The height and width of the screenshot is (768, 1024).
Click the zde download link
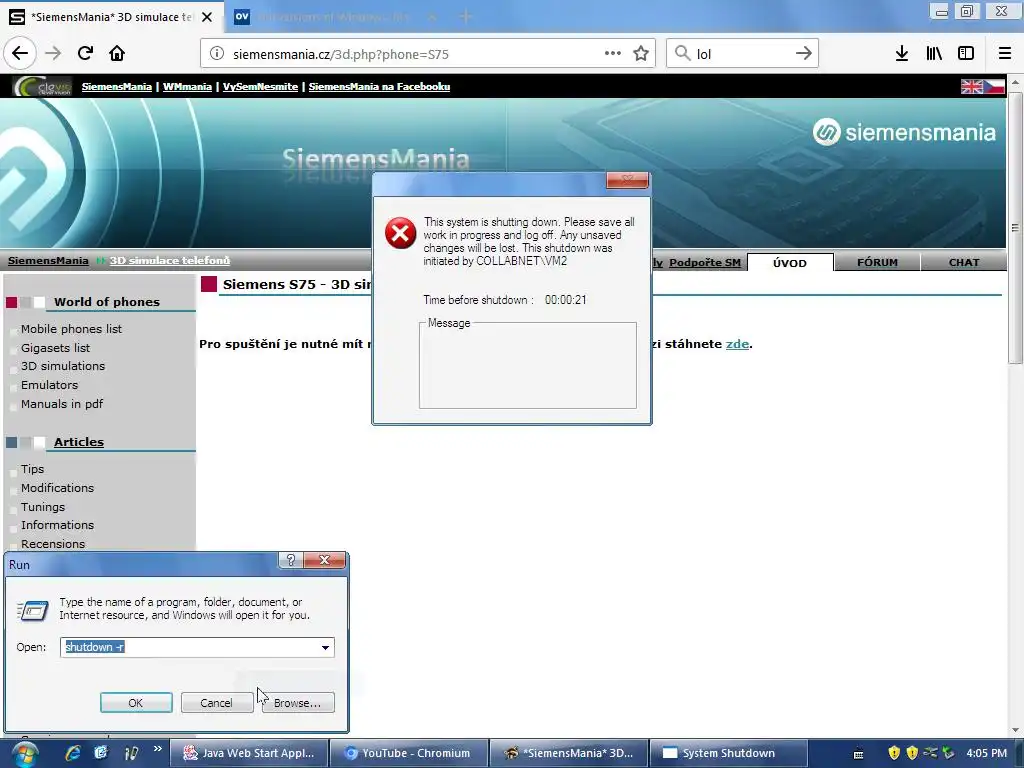click(737, 344)
